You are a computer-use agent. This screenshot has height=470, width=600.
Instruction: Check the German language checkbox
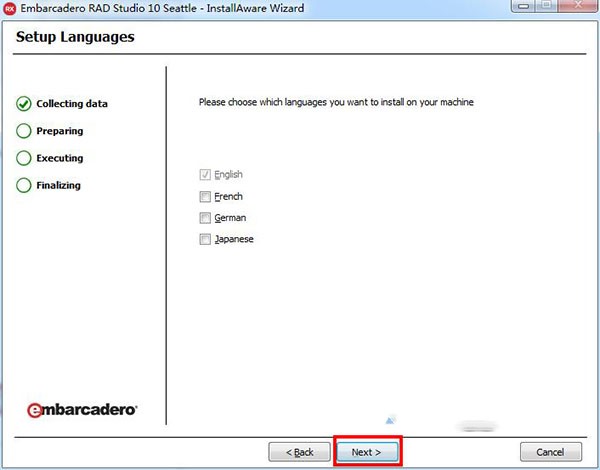tap(205, 218)
